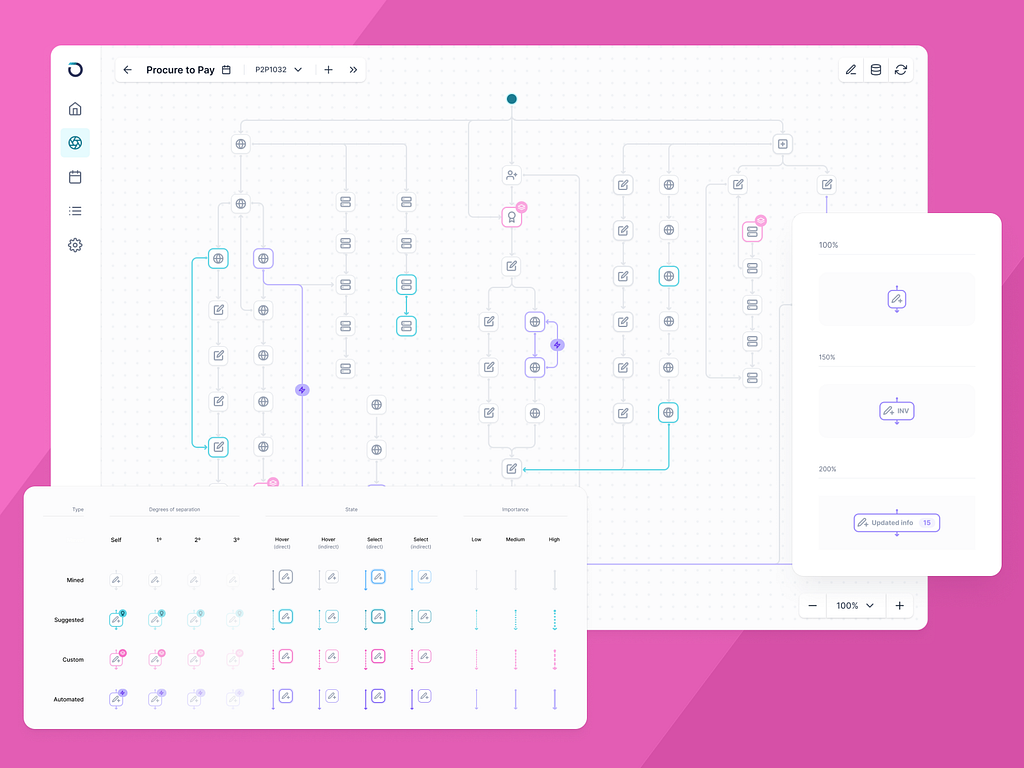This screenshot has width=1024, height=768.
Task: Click the pencil edit icon in the top-right toolbar
Action: (x=850, y=70)
